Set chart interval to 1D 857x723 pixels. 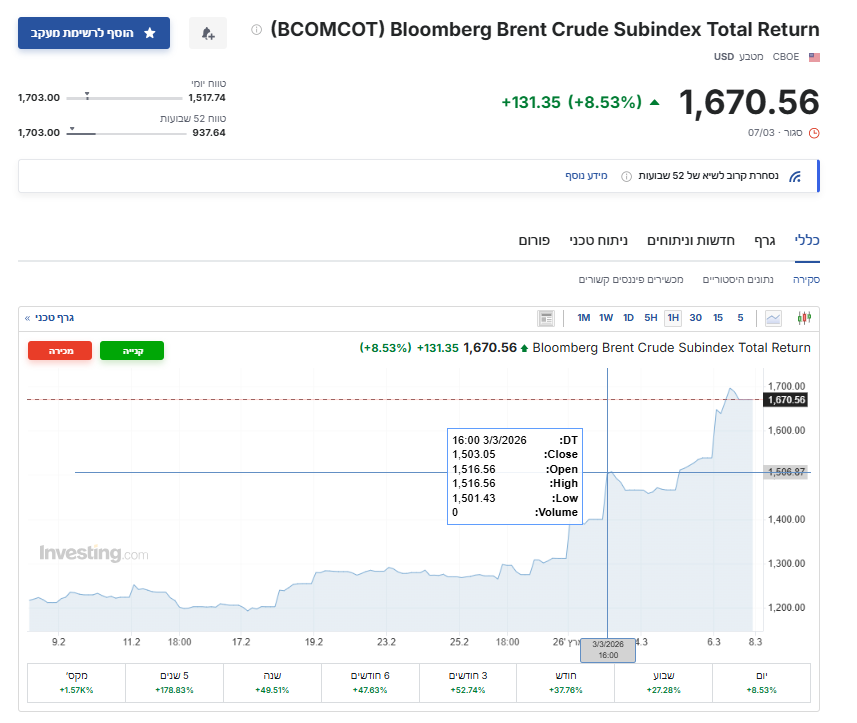629,318
